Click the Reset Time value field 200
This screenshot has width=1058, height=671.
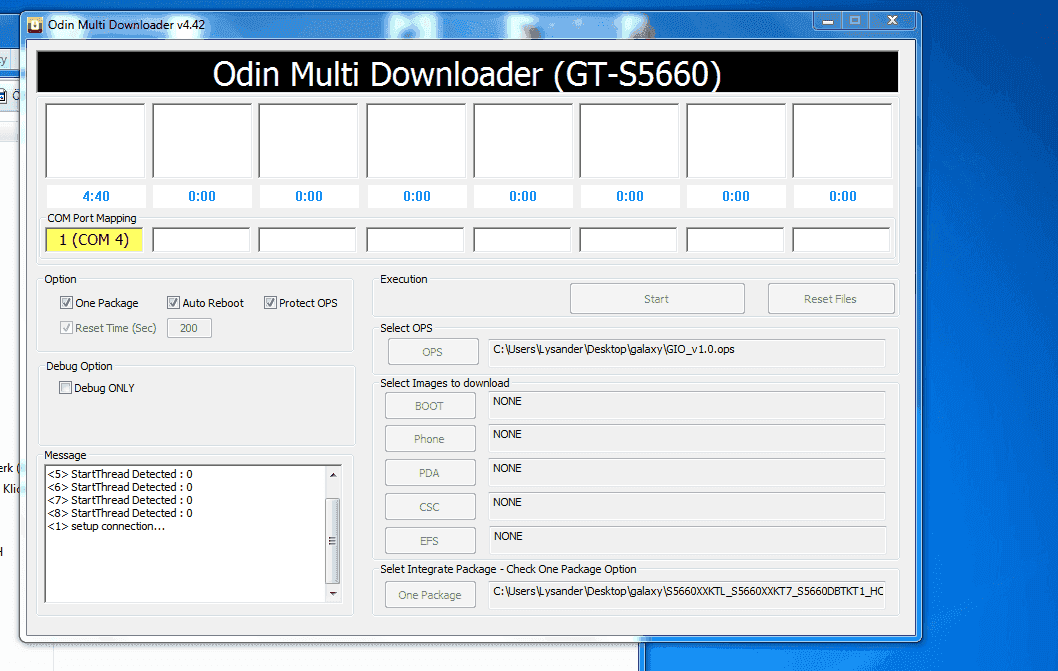[x=189, y=328]
